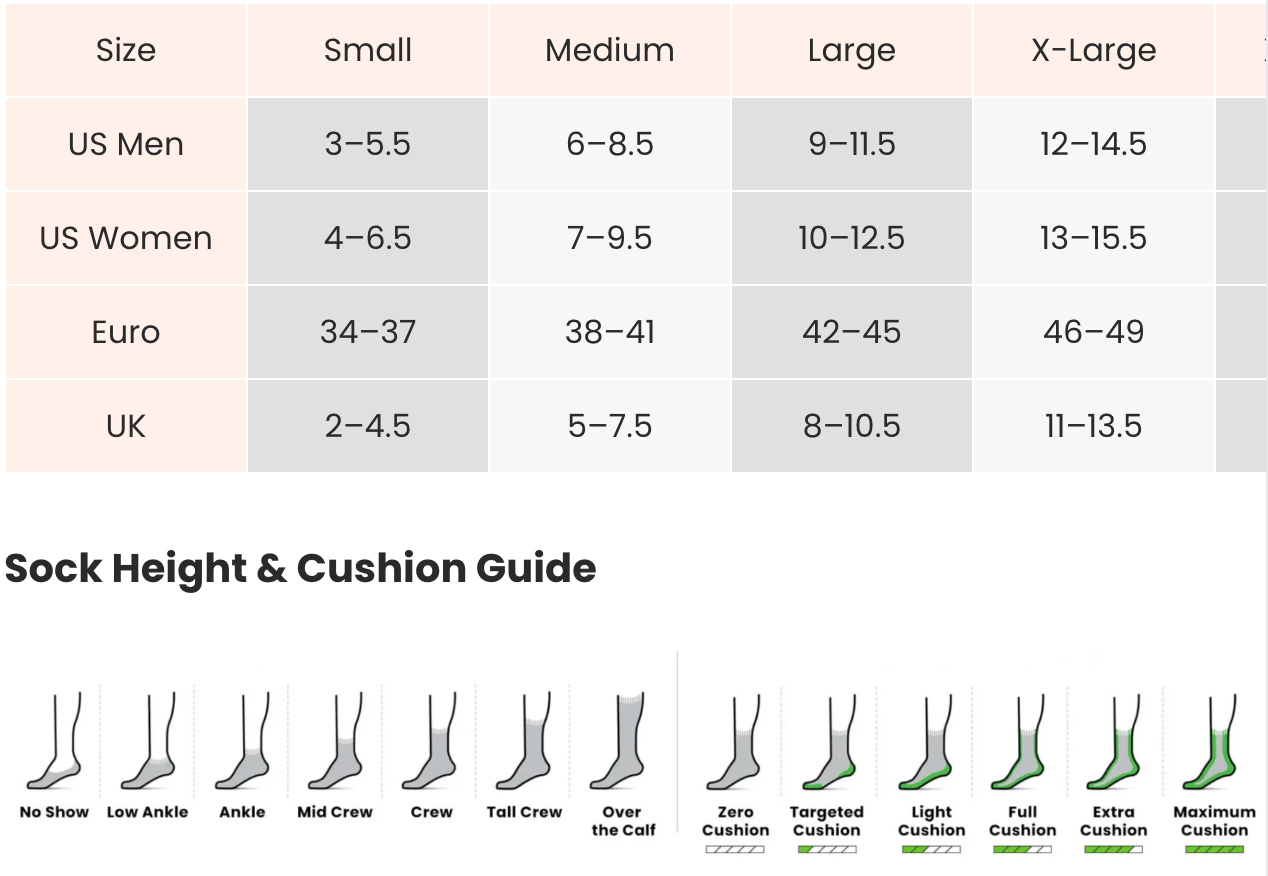Click the Over the Calf sock icon
Image resolution: width=1268 pixels, height=876 pixels.
pos(618,741)
